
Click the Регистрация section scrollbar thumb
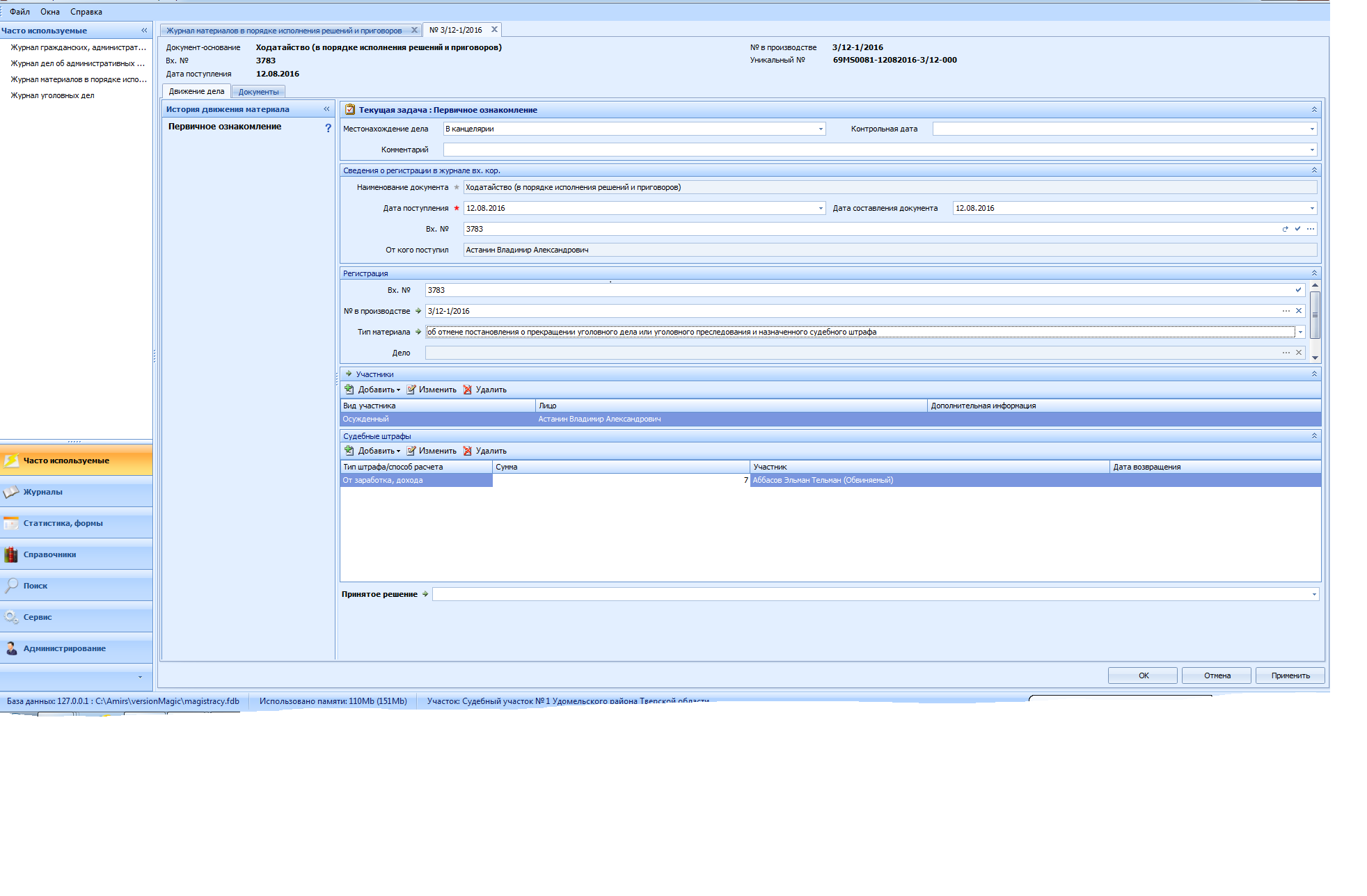1315,314
